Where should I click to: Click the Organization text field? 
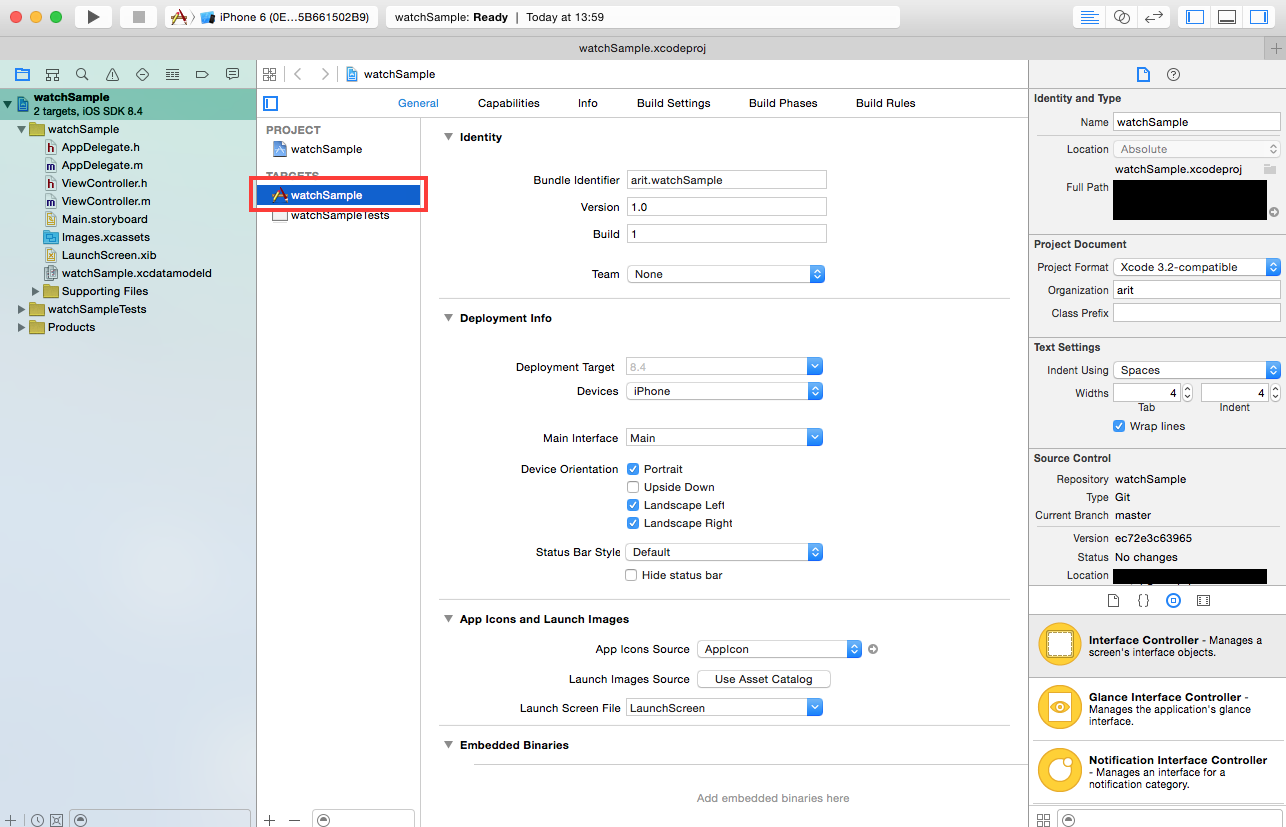pyautogui.click(x=1197, y=290)
